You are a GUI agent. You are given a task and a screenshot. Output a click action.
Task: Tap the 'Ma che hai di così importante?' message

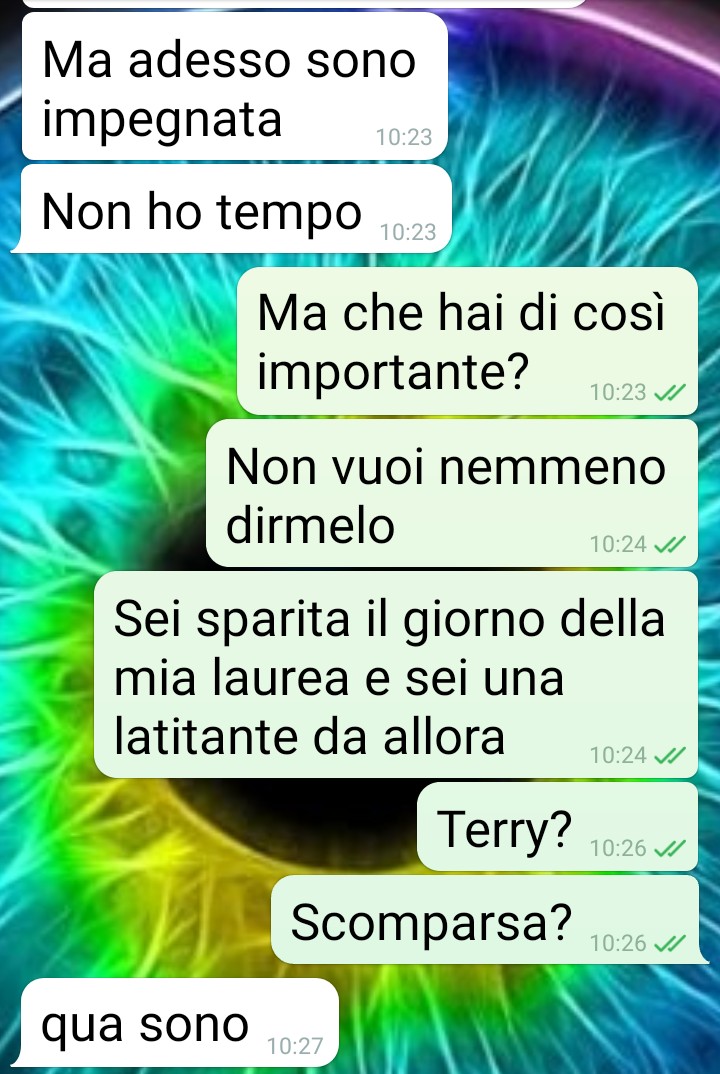467,341
